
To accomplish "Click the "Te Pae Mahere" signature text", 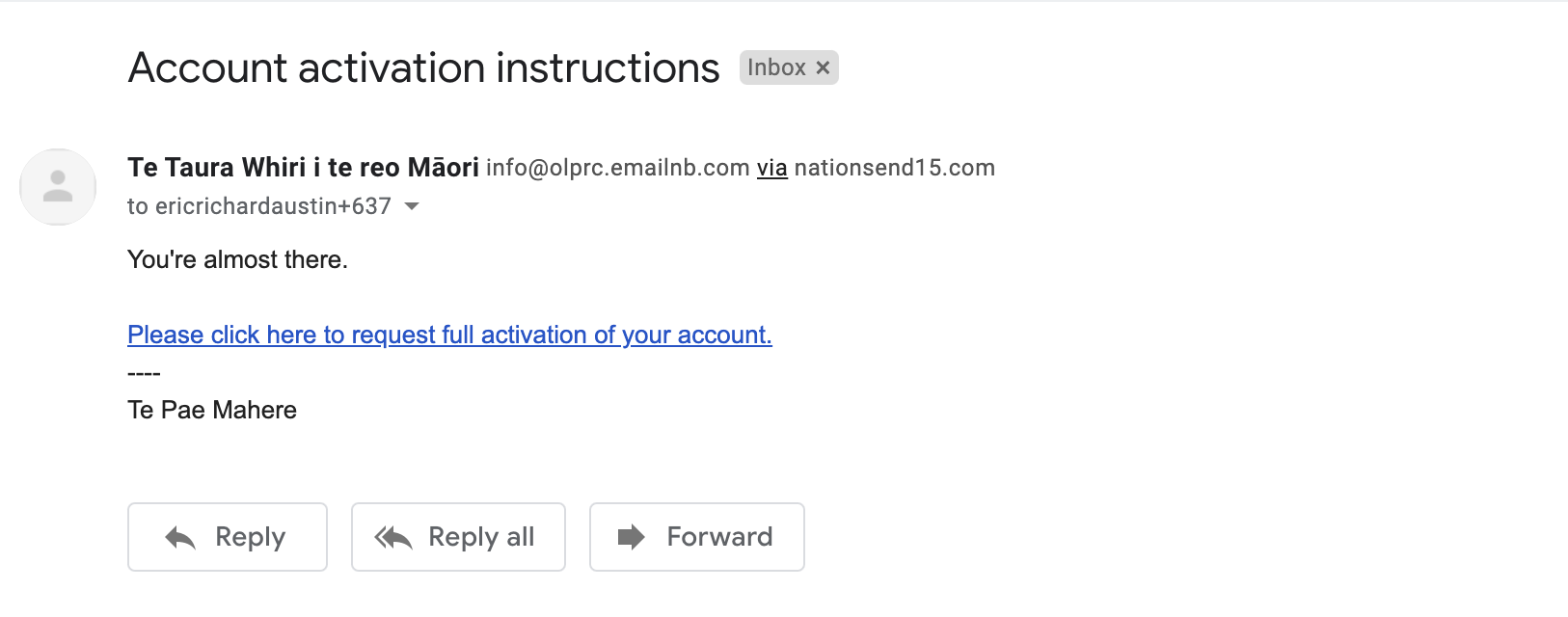I will pyautogui.click(x=212, y=410).
